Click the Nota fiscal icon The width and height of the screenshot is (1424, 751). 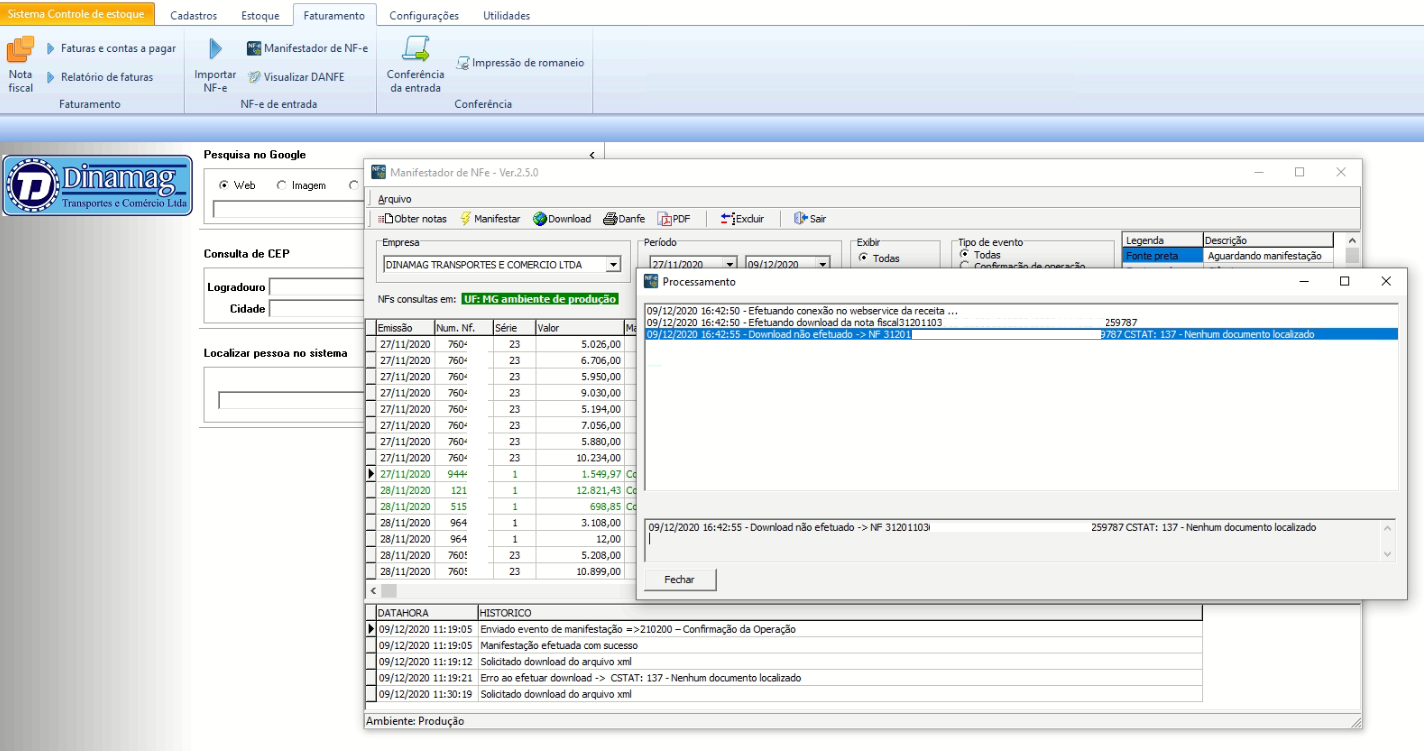pos(20,50)
